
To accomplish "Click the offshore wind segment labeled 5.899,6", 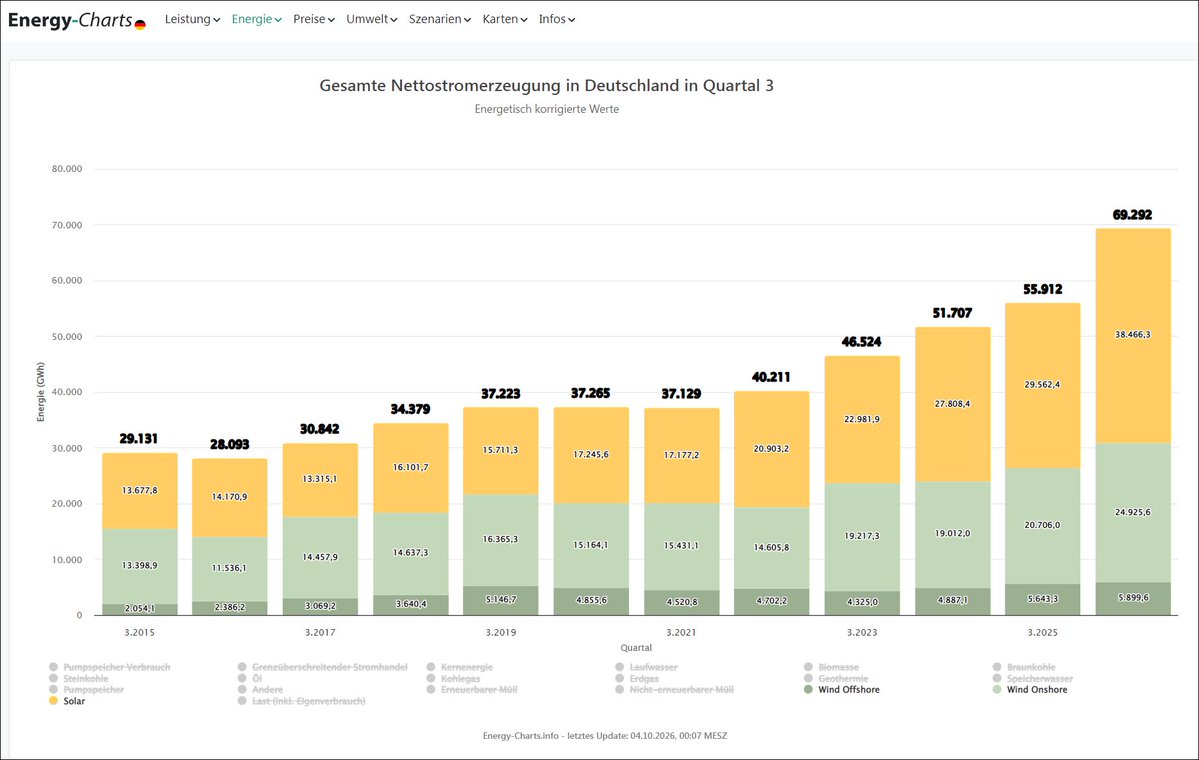I will 1132,599.
